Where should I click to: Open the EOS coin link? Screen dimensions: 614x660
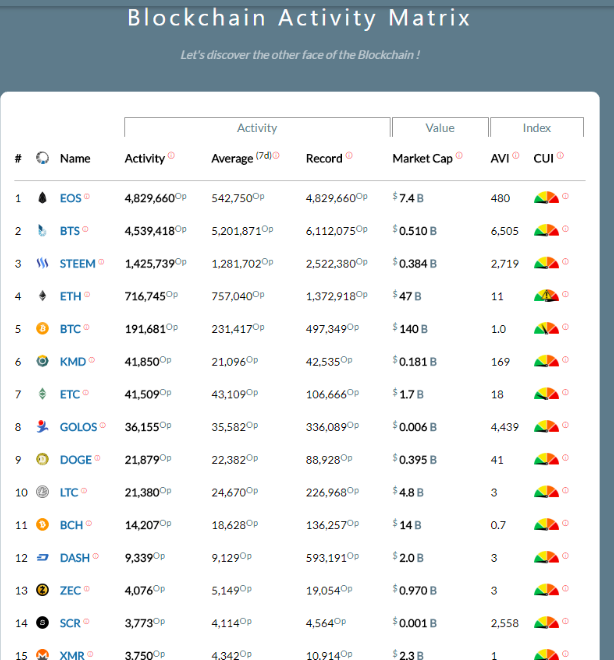pyautogui.click(x=70, y=198)
